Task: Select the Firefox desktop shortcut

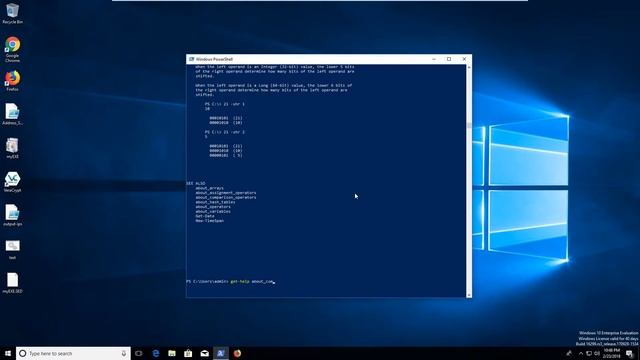Action: click(x=12, y=81)
